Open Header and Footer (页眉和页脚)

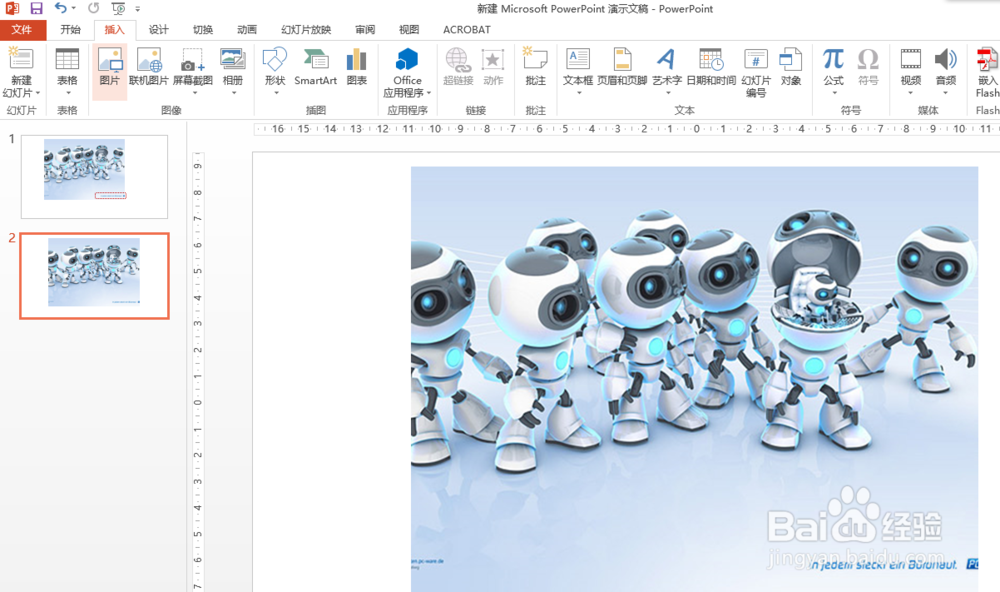pyautogui.click(x=622, y=66)
